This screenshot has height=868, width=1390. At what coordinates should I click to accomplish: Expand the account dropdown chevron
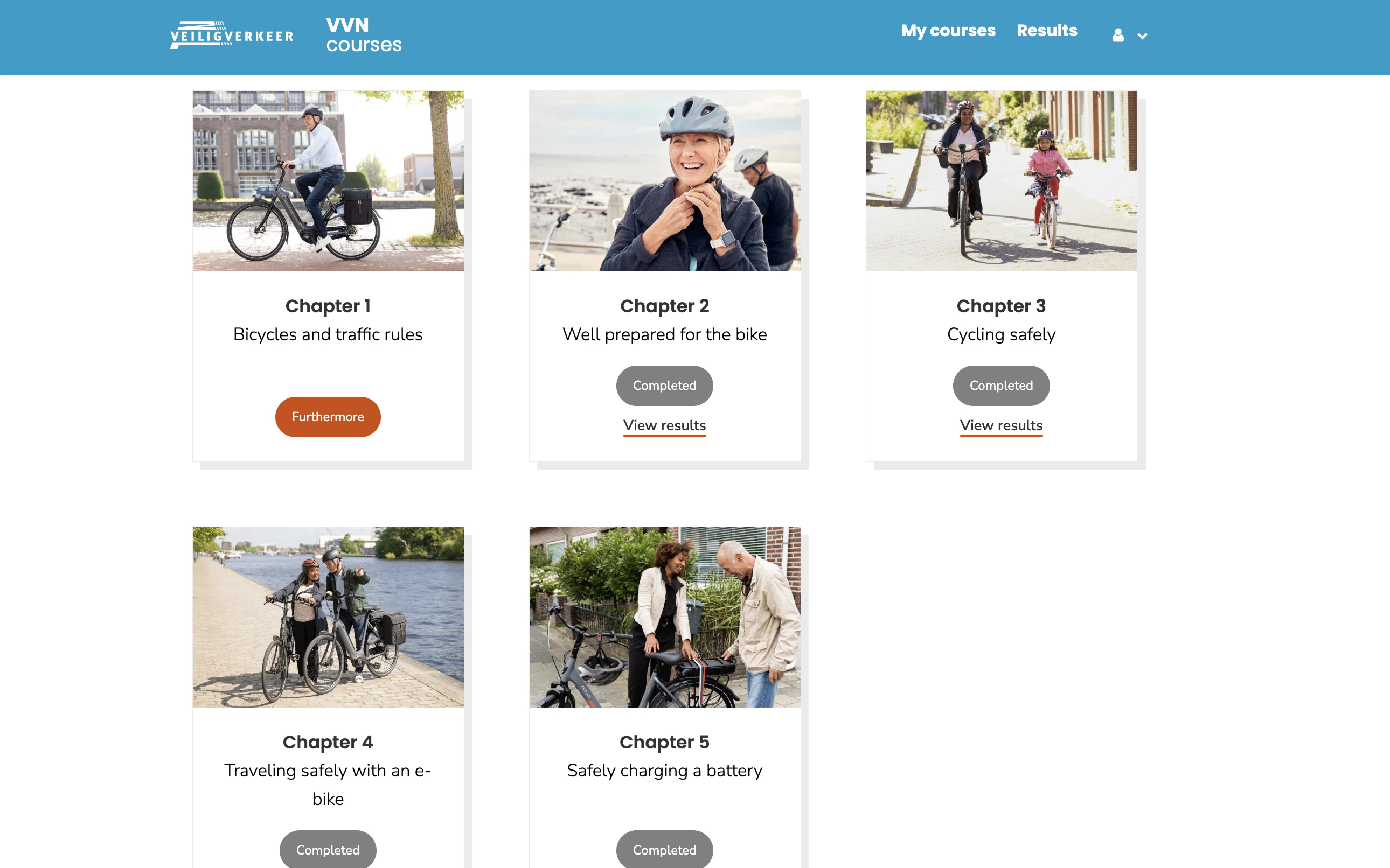tap(1143, 36)
